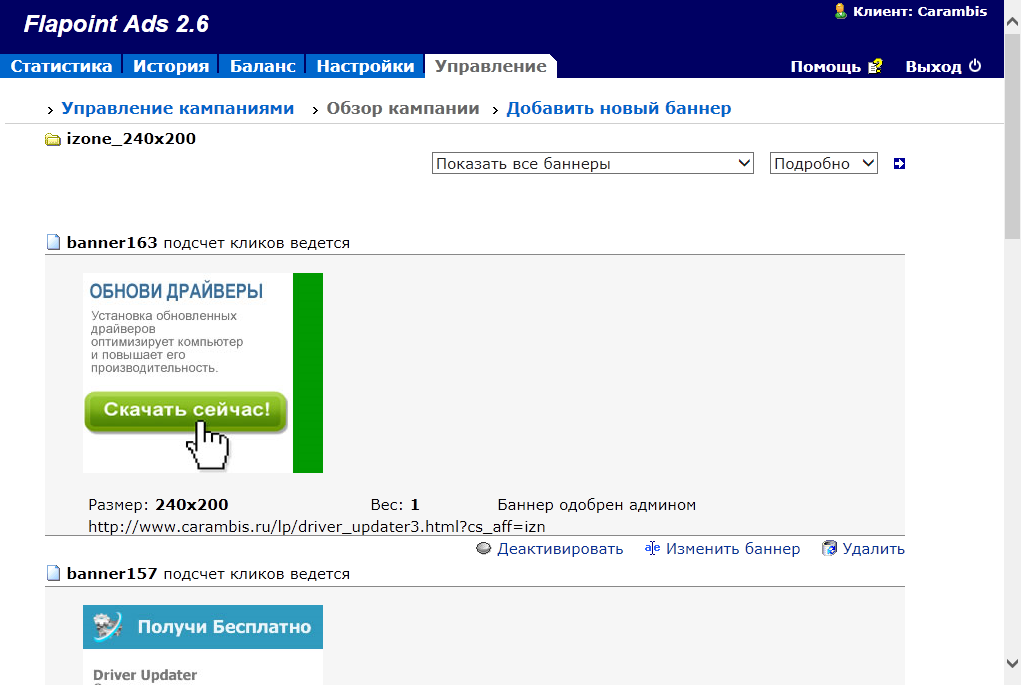Click the banner163 URL text

[316, 526]
